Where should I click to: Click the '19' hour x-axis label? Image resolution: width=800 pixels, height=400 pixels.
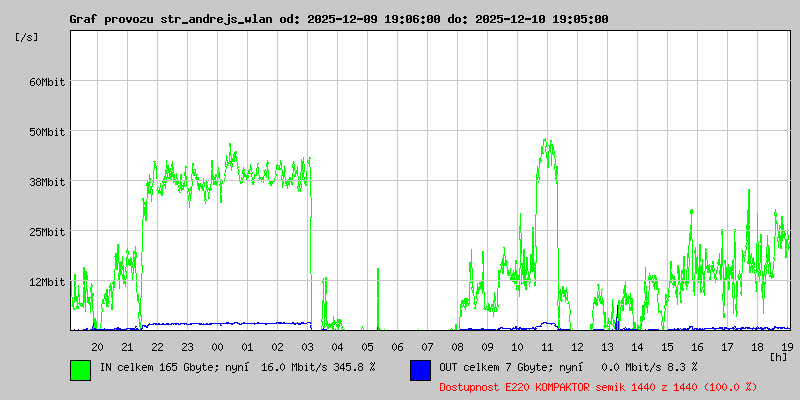(x=787, y=347)
